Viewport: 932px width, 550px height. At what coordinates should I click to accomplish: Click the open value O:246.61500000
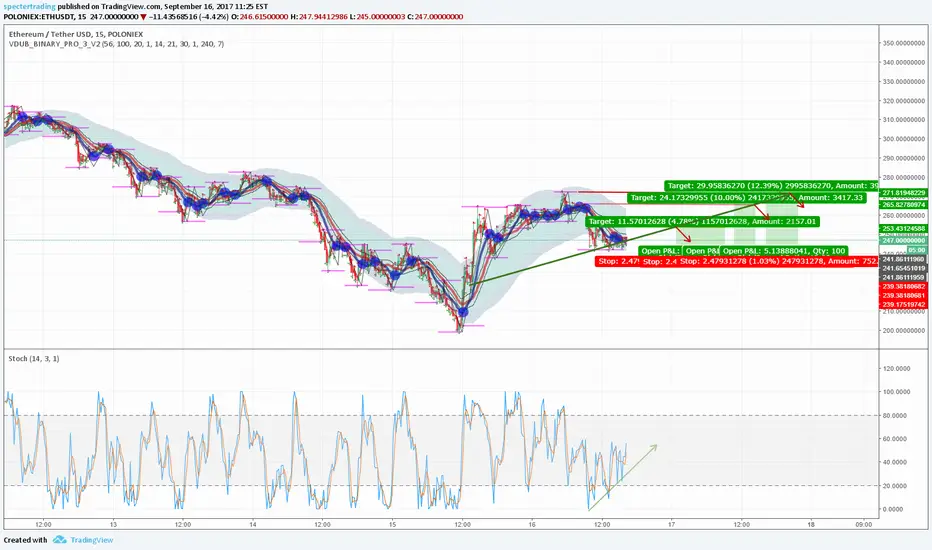(260, 17)
